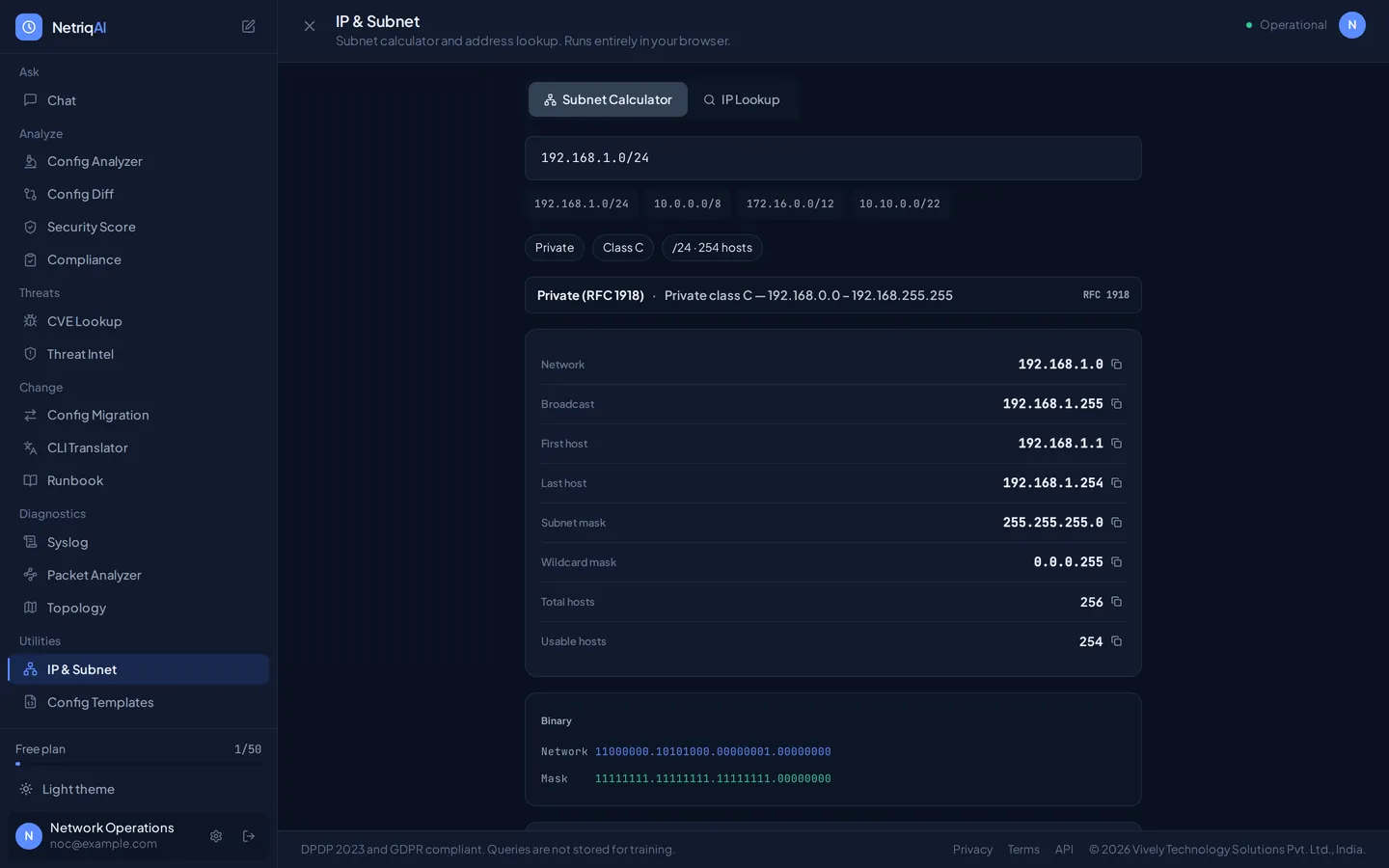
Task: Open Threat Intel
Action: pos(138,354)
